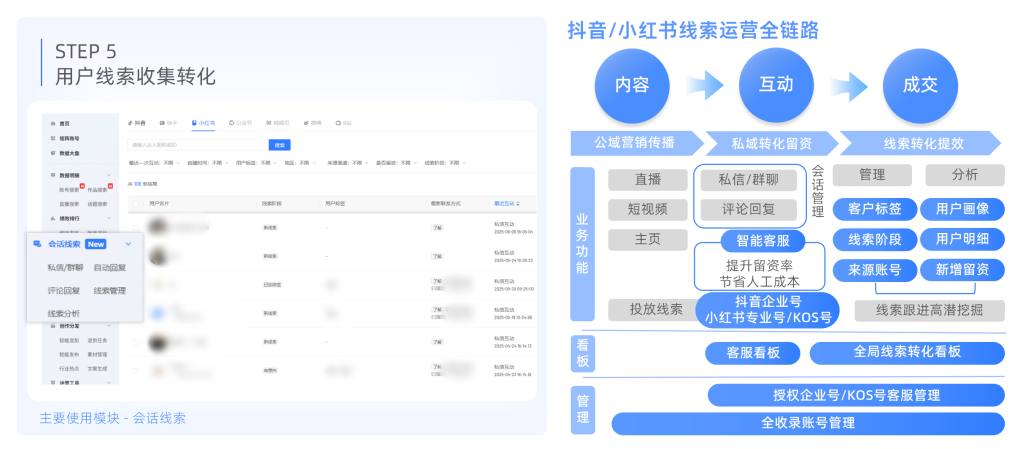Click the B站 tab icon
The image size is (1019, 449).
338,122
